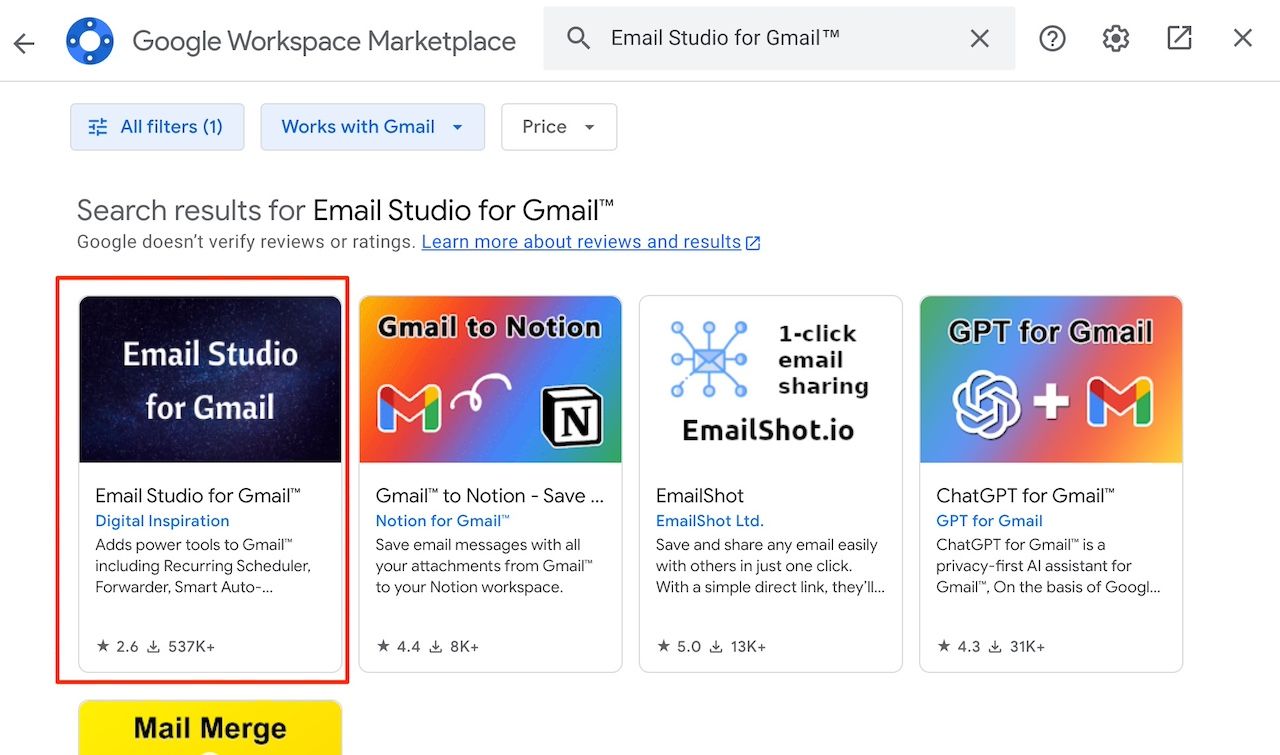Click the GPT for Gmail developer link

coord(989,521)
